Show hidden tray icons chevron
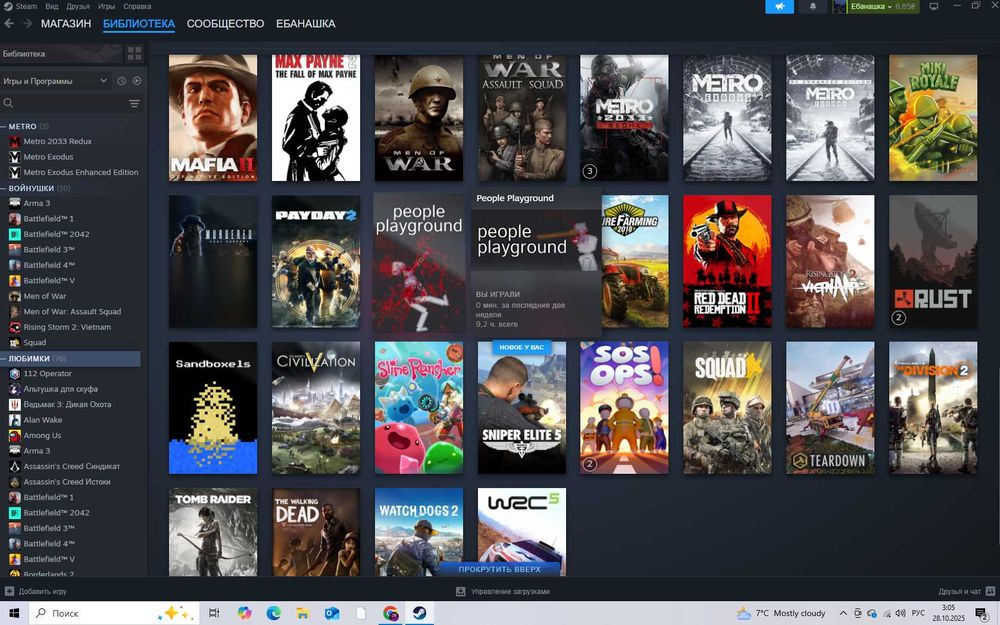 843,614
